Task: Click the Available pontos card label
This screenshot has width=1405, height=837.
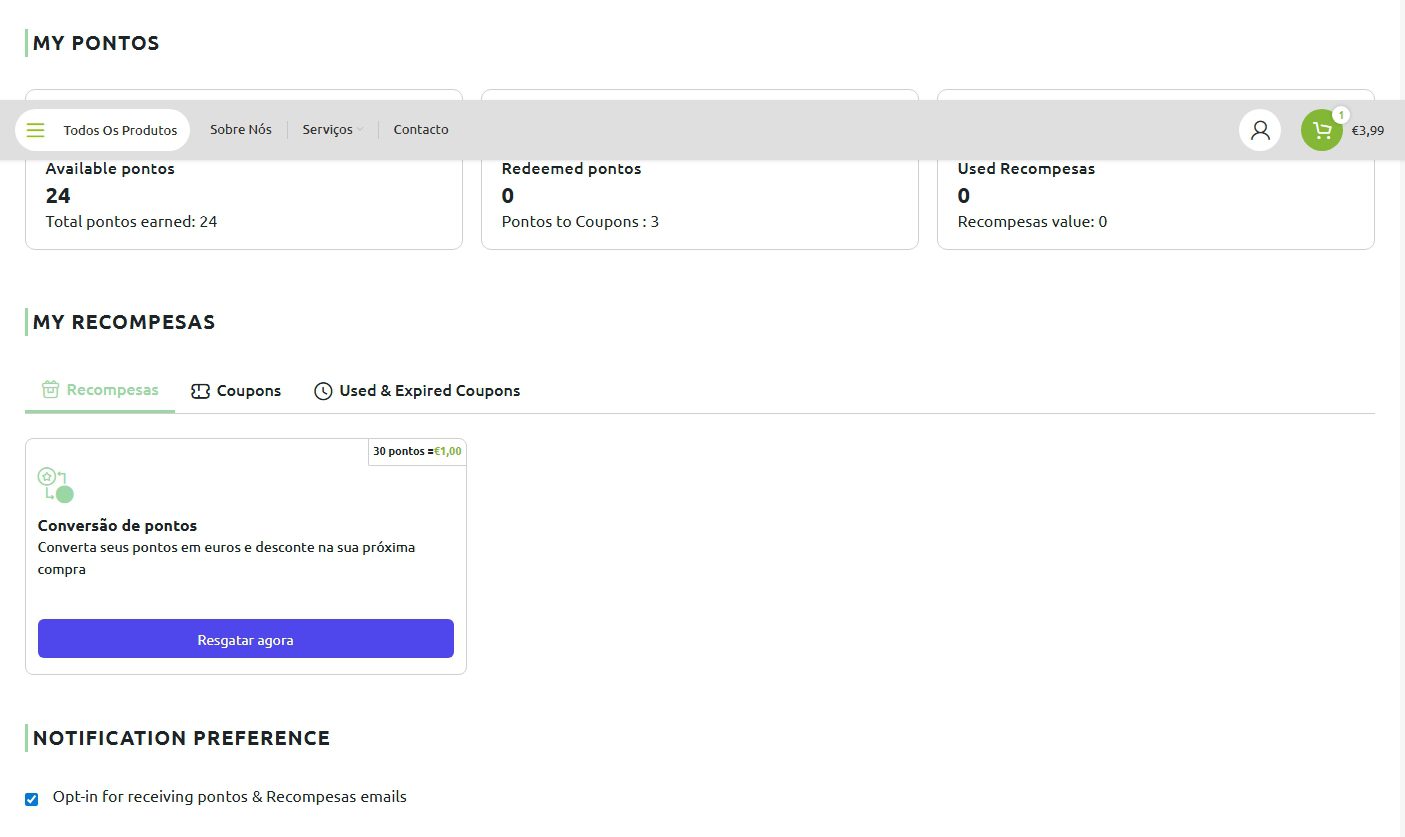Action: point(110,169)
